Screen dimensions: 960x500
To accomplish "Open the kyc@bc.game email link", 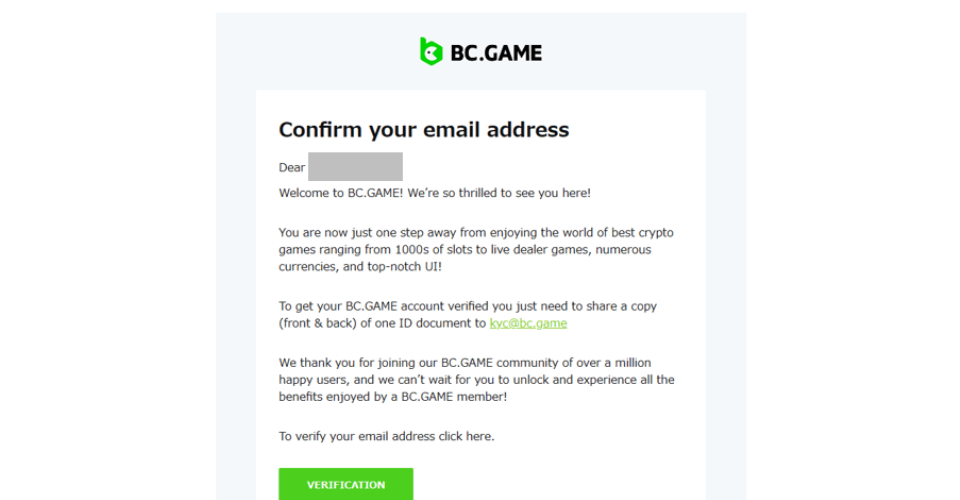I will click(x=528, y=323).
